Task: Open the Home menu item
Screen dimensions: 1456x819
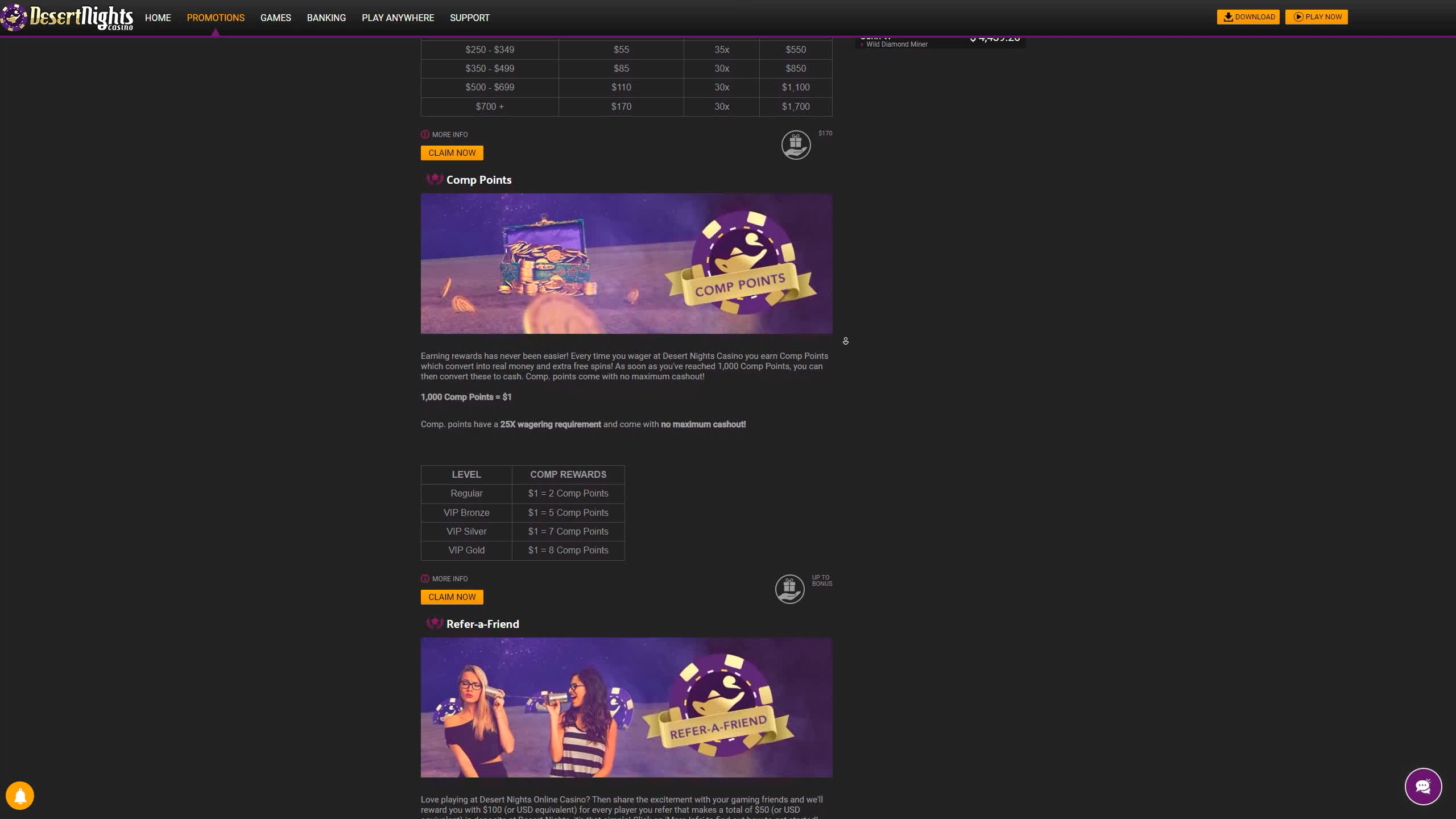Action: coord(158,18)
